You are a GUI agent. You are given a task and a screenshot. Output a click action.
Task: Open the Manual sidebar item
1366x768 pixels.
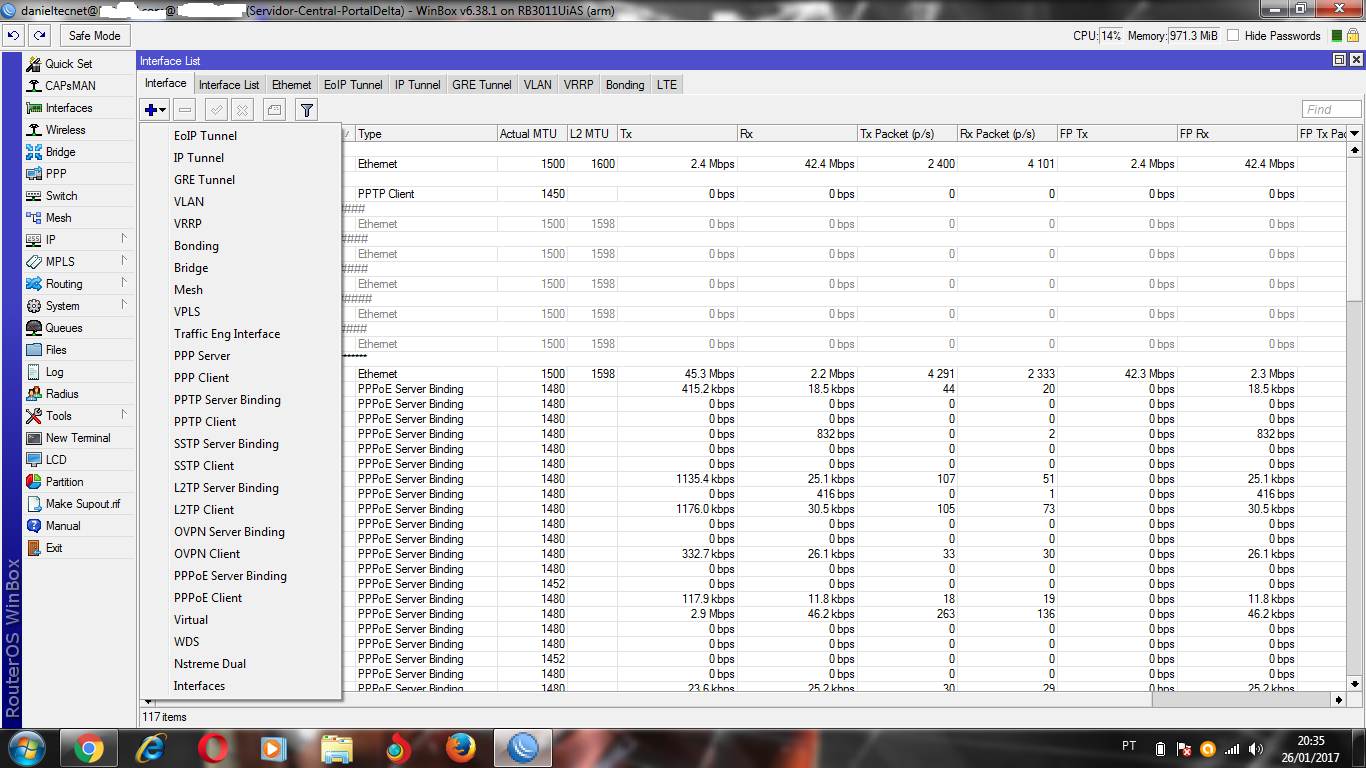click(79, 526)
